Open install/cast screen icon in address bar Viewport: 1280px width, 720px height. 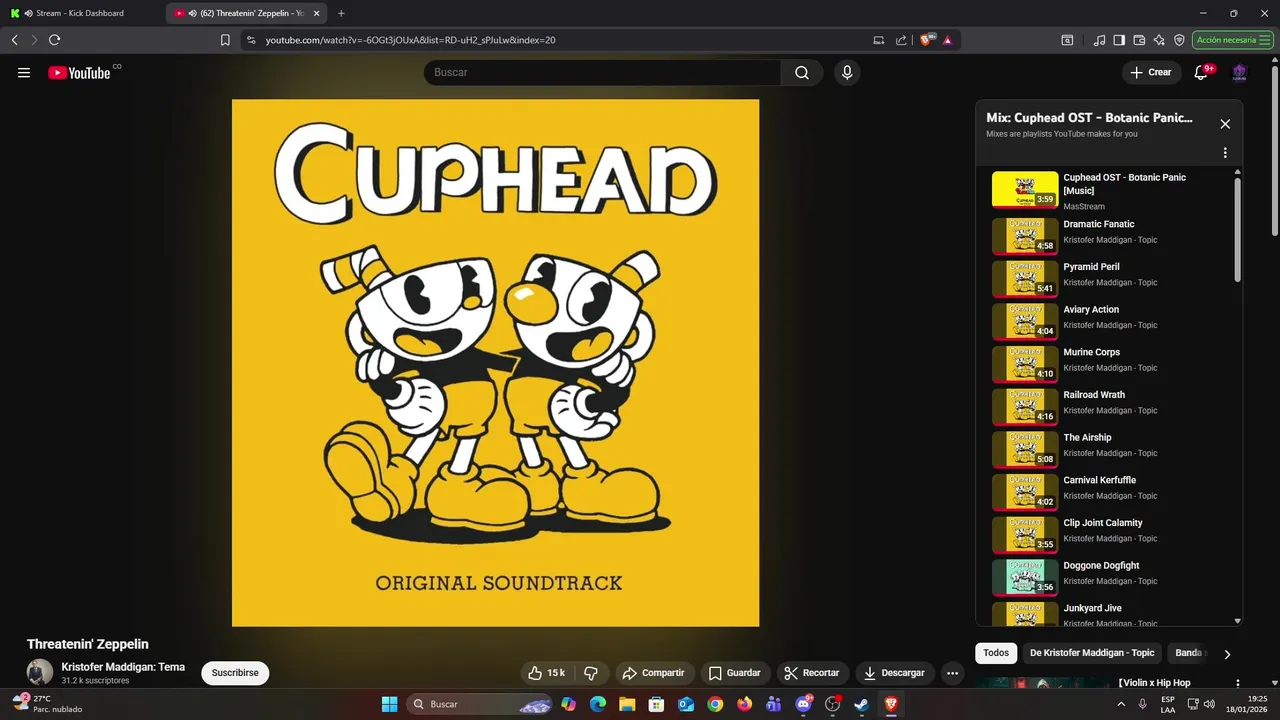879,40
